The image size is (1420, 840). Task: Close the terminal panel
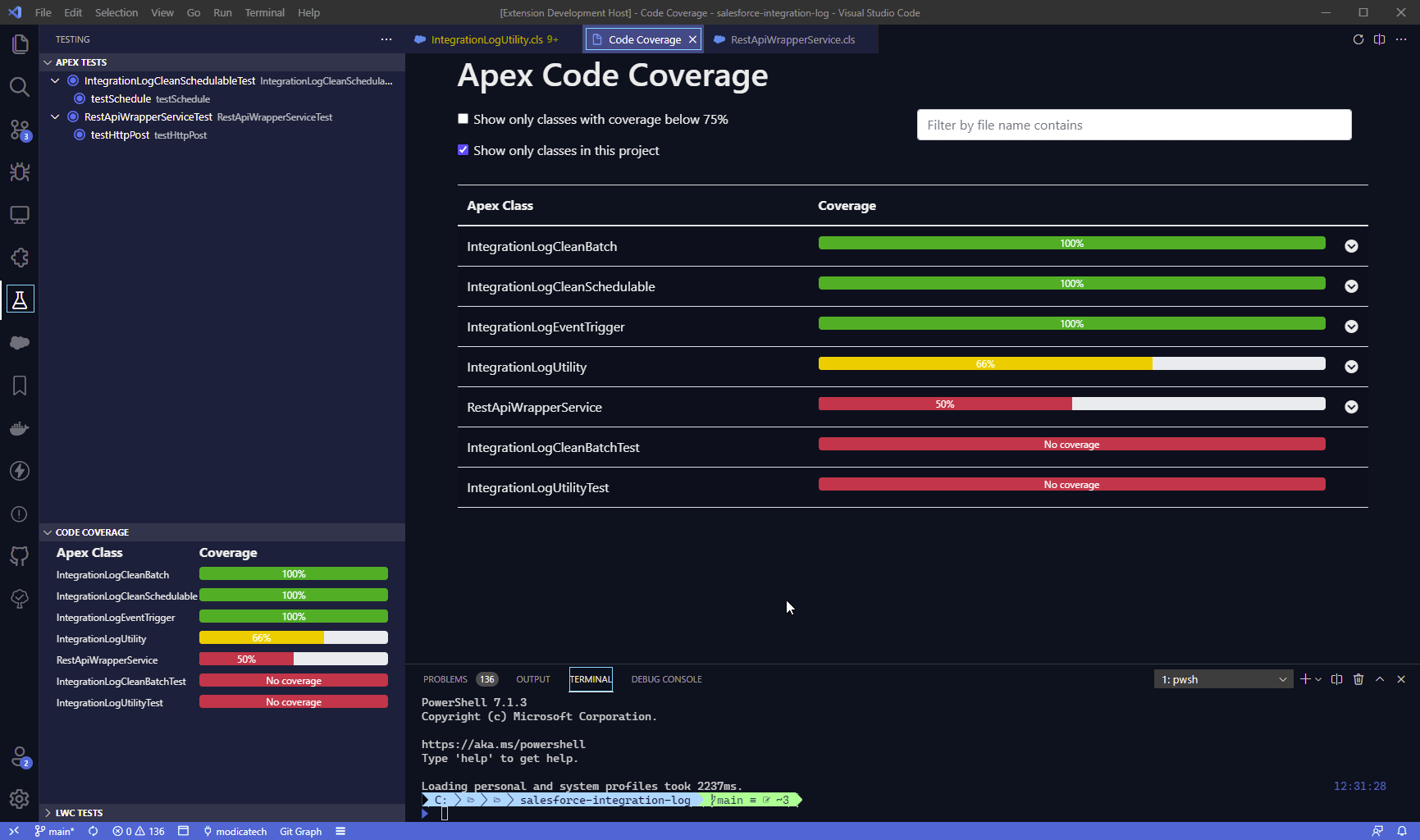coord(1401,679)
